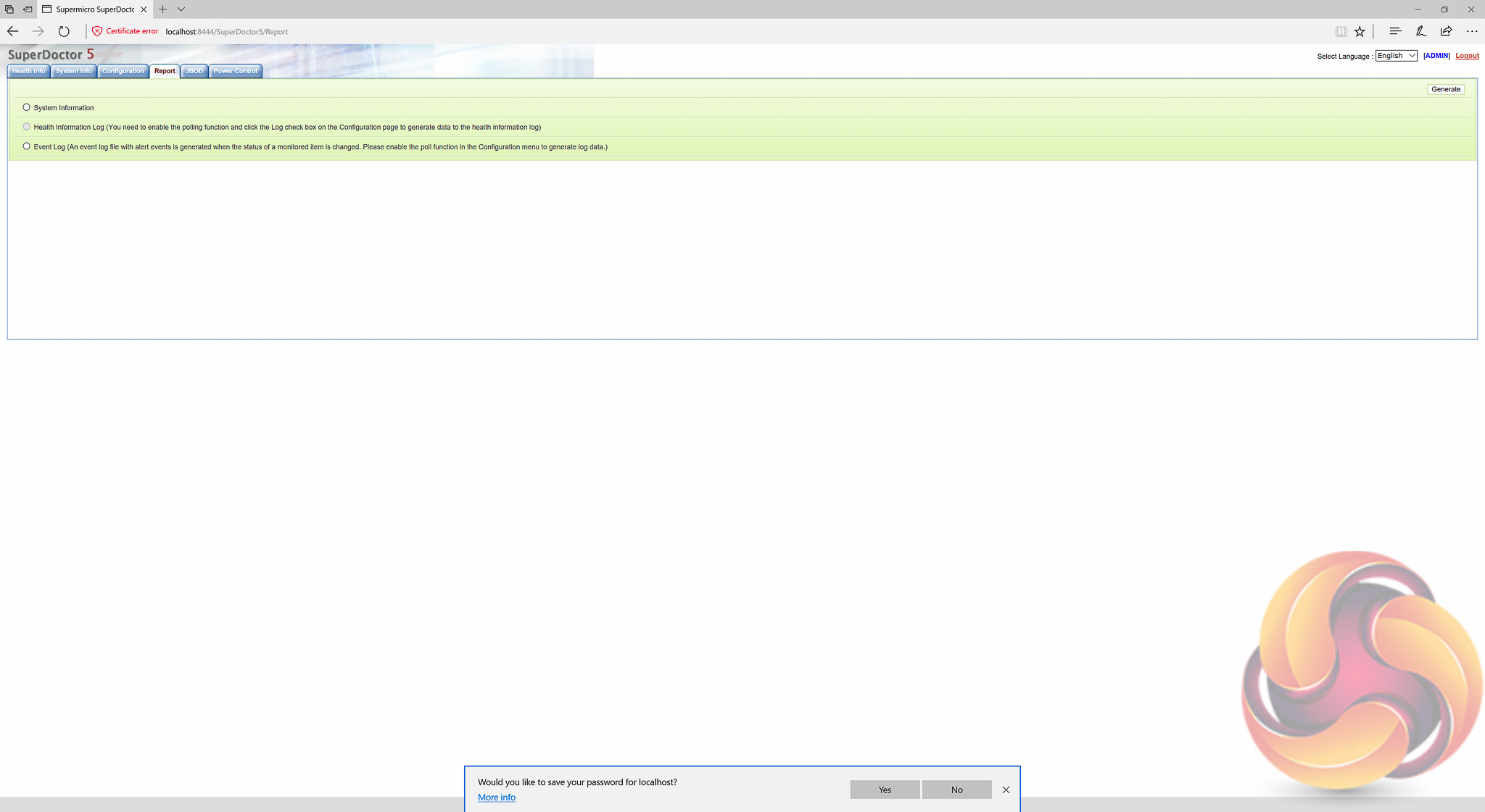
Task: Expand the browser tab list chevron
Action: pyautogui.click(x=181, y=9)
